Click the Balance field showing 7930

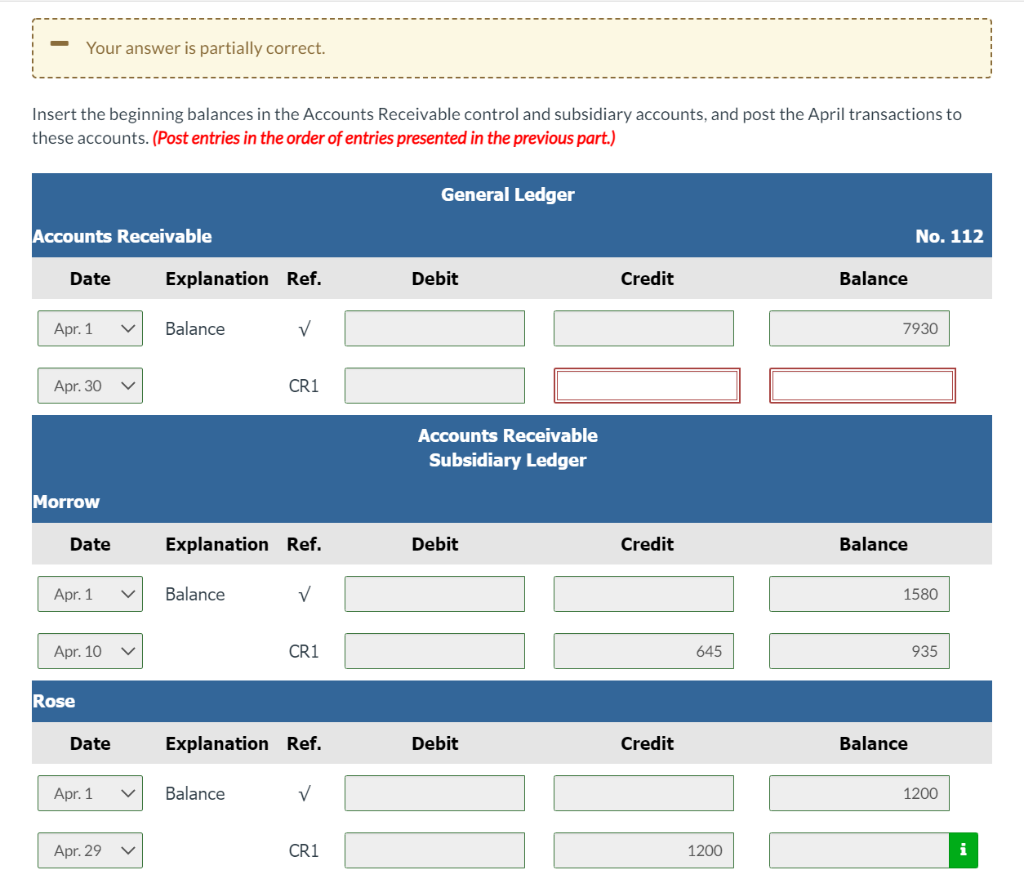click(x=858, y=328)
